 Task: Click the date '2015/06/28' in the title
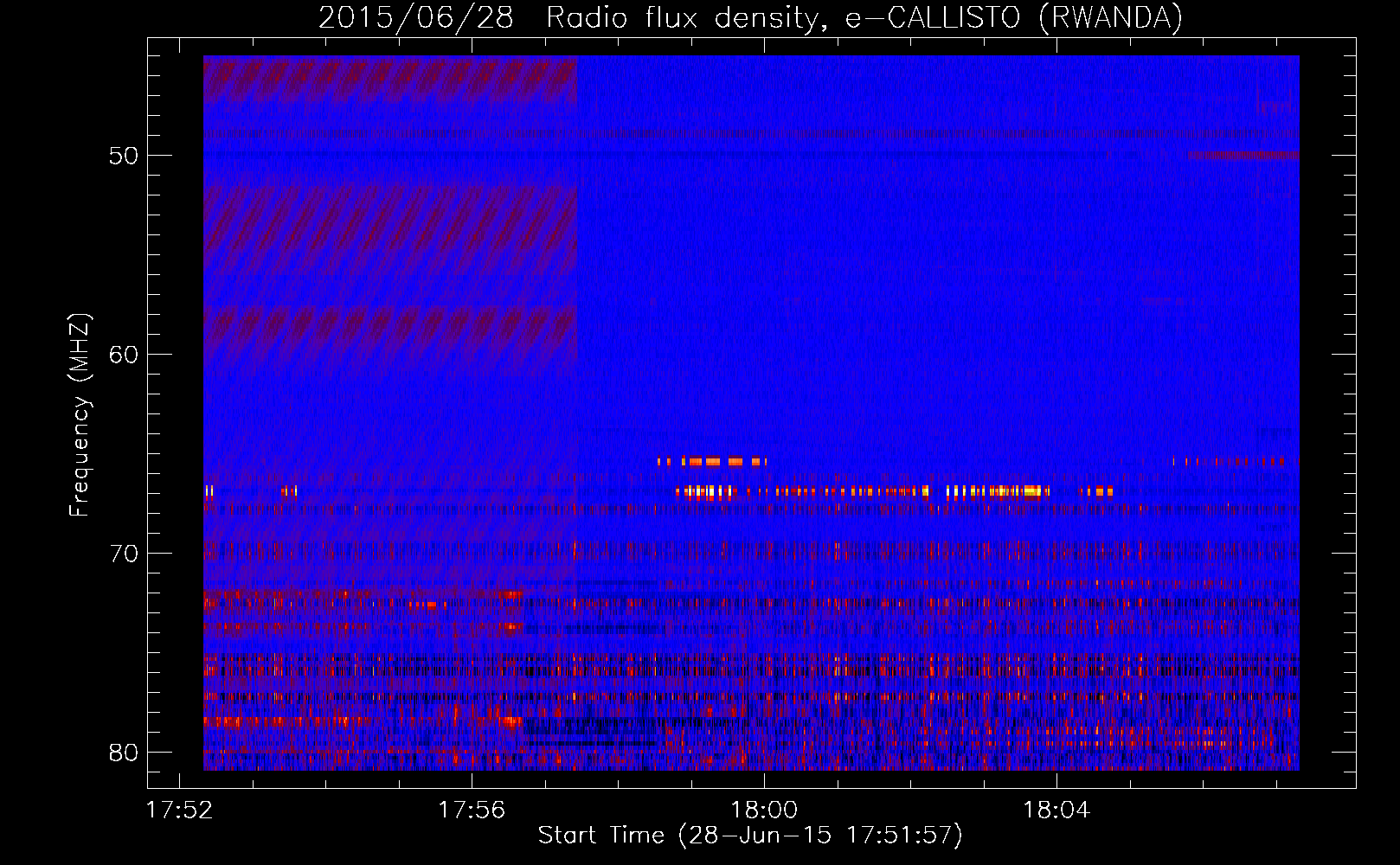pos(416,17)
